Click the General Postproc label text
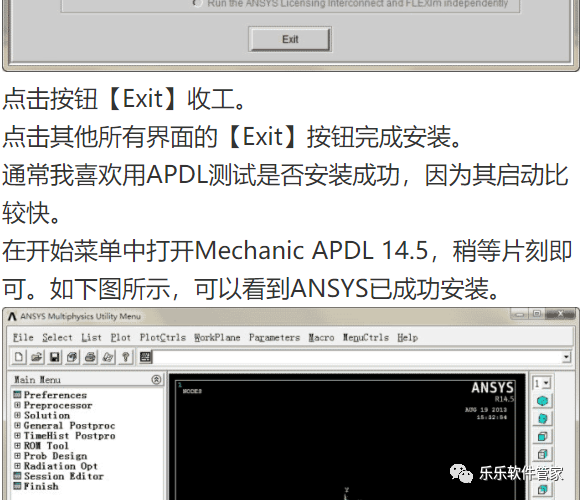The image size is (582, 500). [69, 425]
